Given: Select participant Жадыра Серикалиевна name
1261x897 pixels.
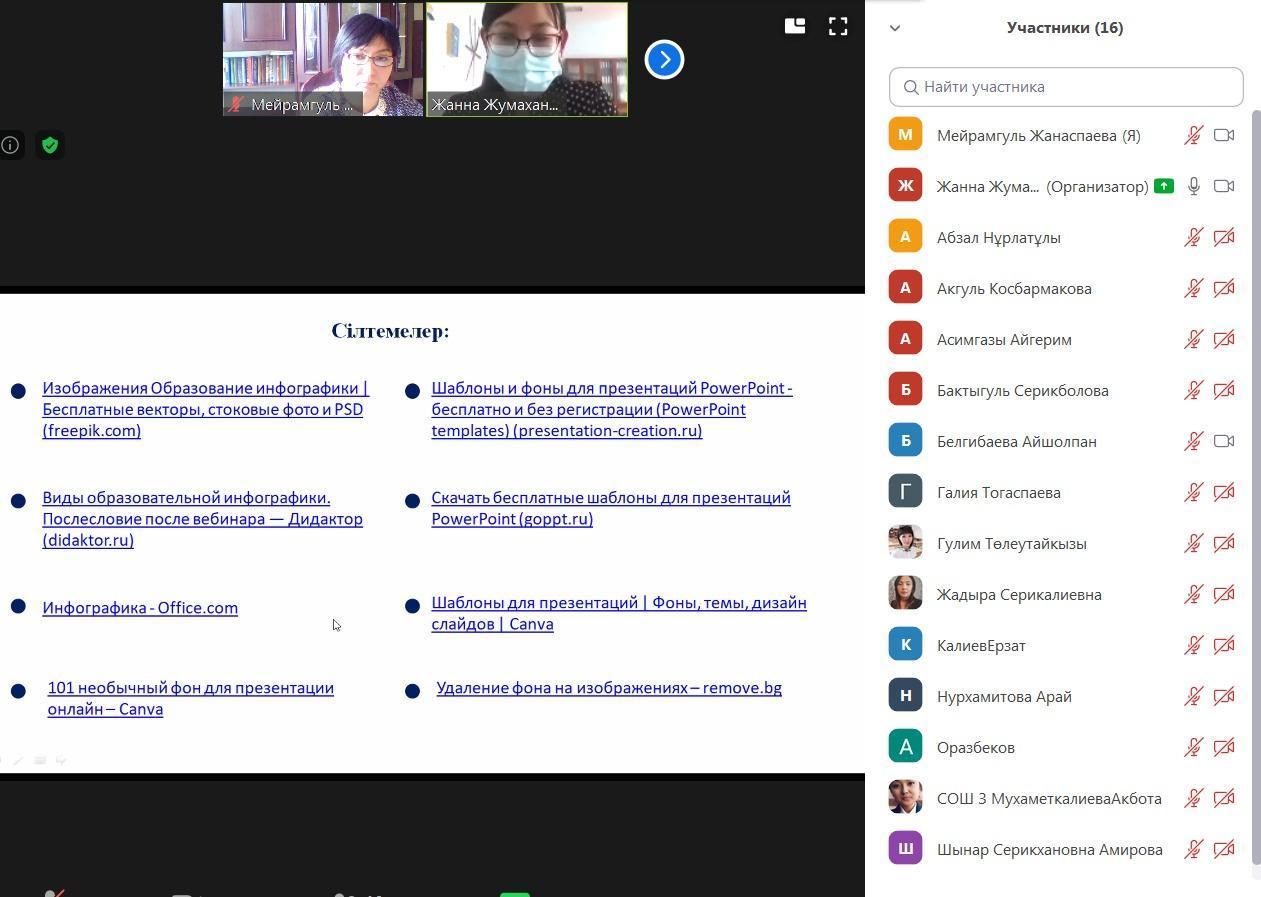Looking at the screenshot, I should pyautogui.click(x=1019, y=594).
